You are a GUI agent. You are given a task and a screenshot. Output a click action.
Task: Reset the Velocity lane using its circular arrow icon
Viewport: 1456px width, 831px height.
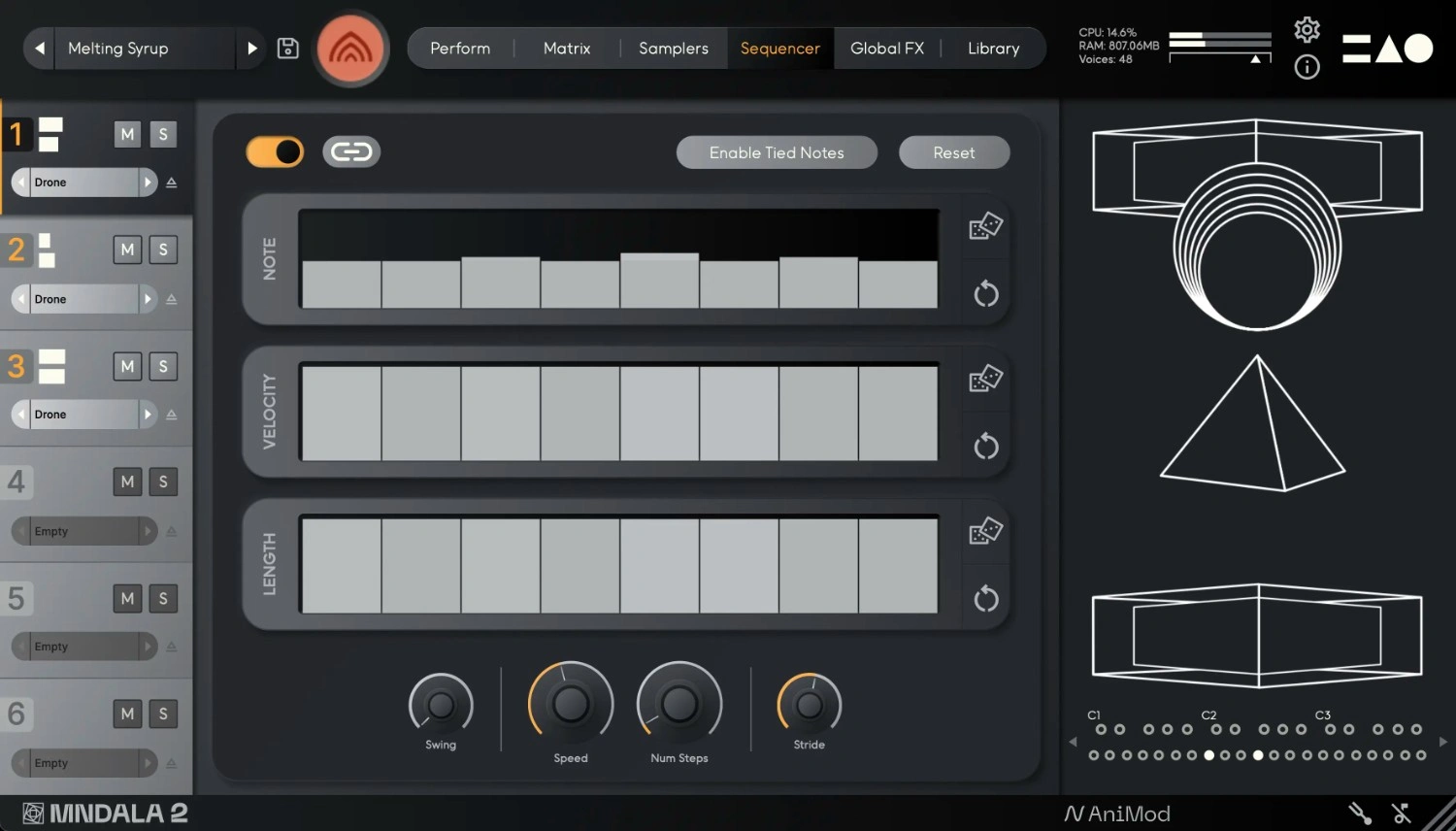point(985,446)
